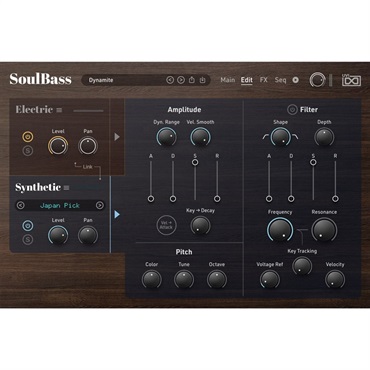The height and width of the screenshot is (370, 370).
Task: Click the SoulBass logo title
Action: (40, 79)
